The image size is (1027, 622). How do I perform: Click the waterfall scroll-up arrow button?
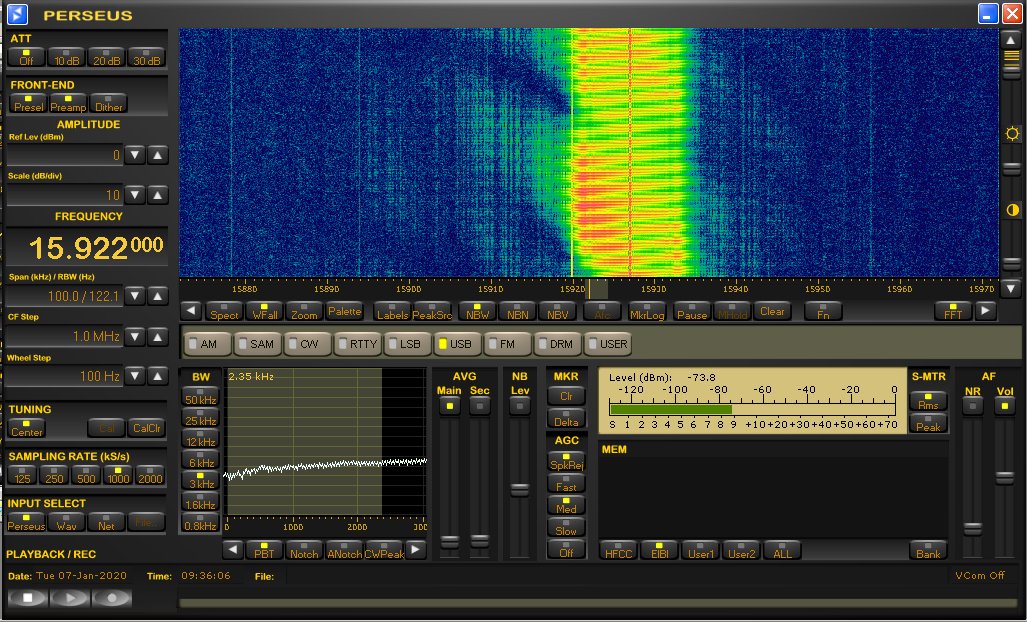pyautogui.click(x=1011, y=40)
